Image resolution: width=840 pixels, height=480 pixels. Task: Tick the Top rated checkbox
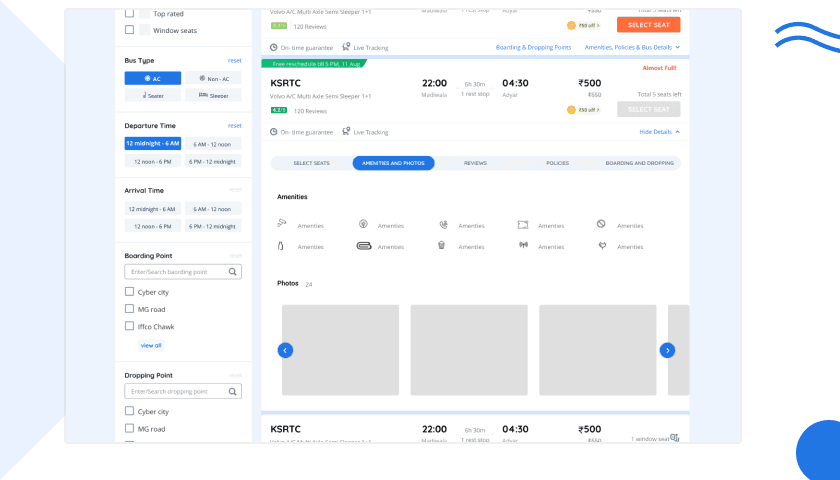click(129, 13)
